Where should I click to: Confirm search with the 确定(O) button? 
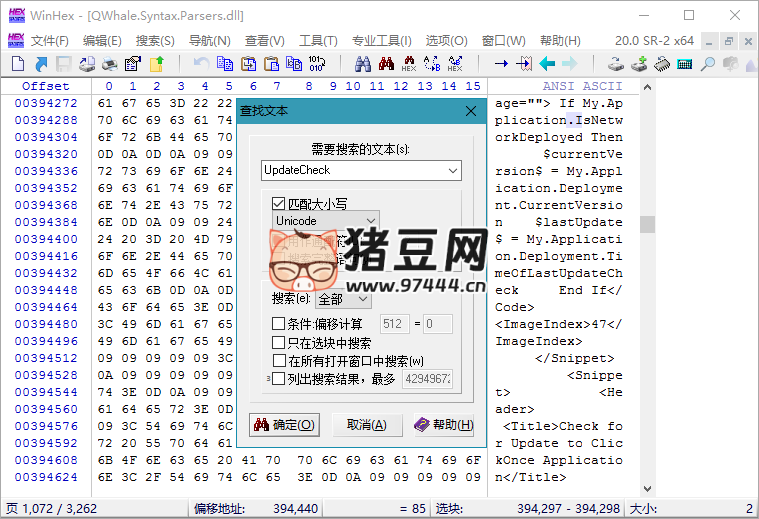(x=284, y=425)
